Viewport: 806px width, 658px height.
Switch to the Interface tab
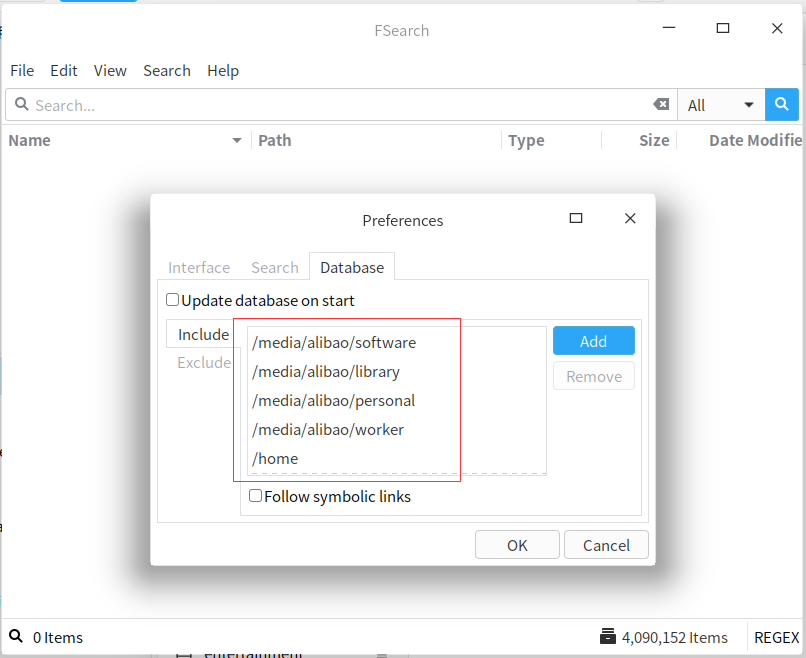pyautogui.click(x=199, y=267)
